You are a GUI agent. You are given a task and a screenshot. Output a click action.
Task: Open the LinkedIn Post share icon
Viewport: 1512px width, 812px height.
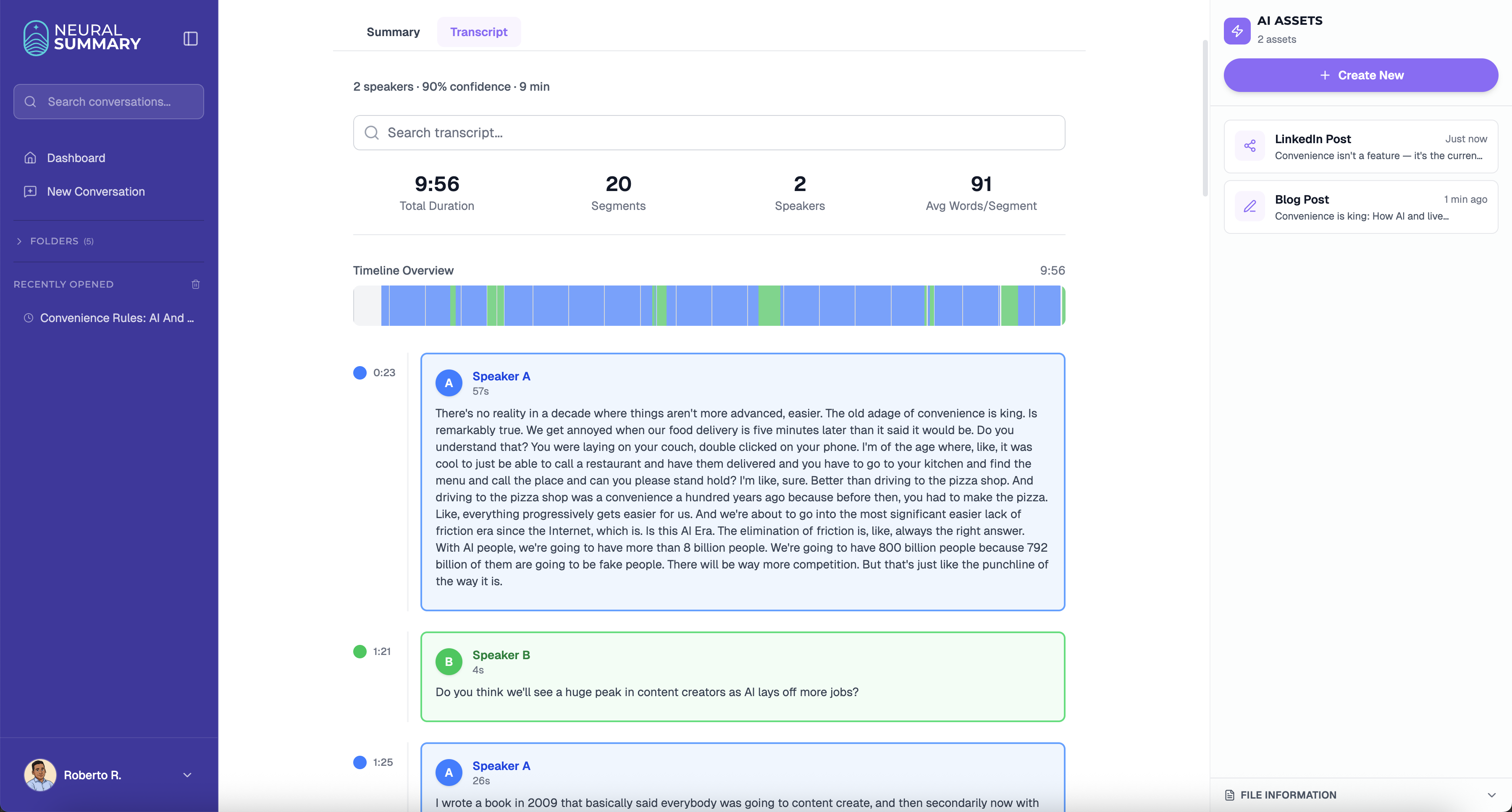click(x=1250, y=146)
